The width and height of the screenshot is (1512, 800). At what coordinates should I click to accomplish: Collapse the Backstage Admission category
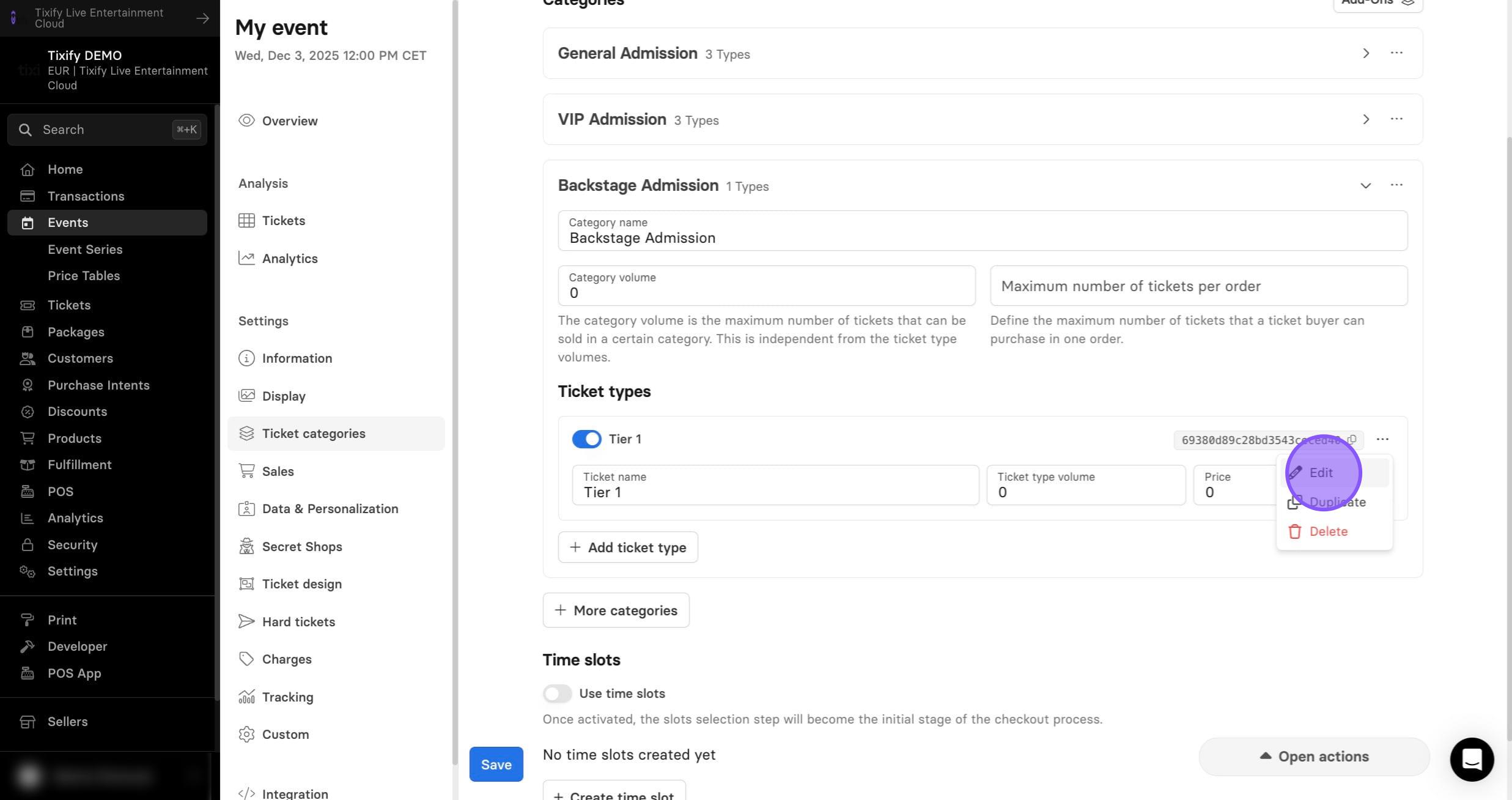coord(1365,185)
